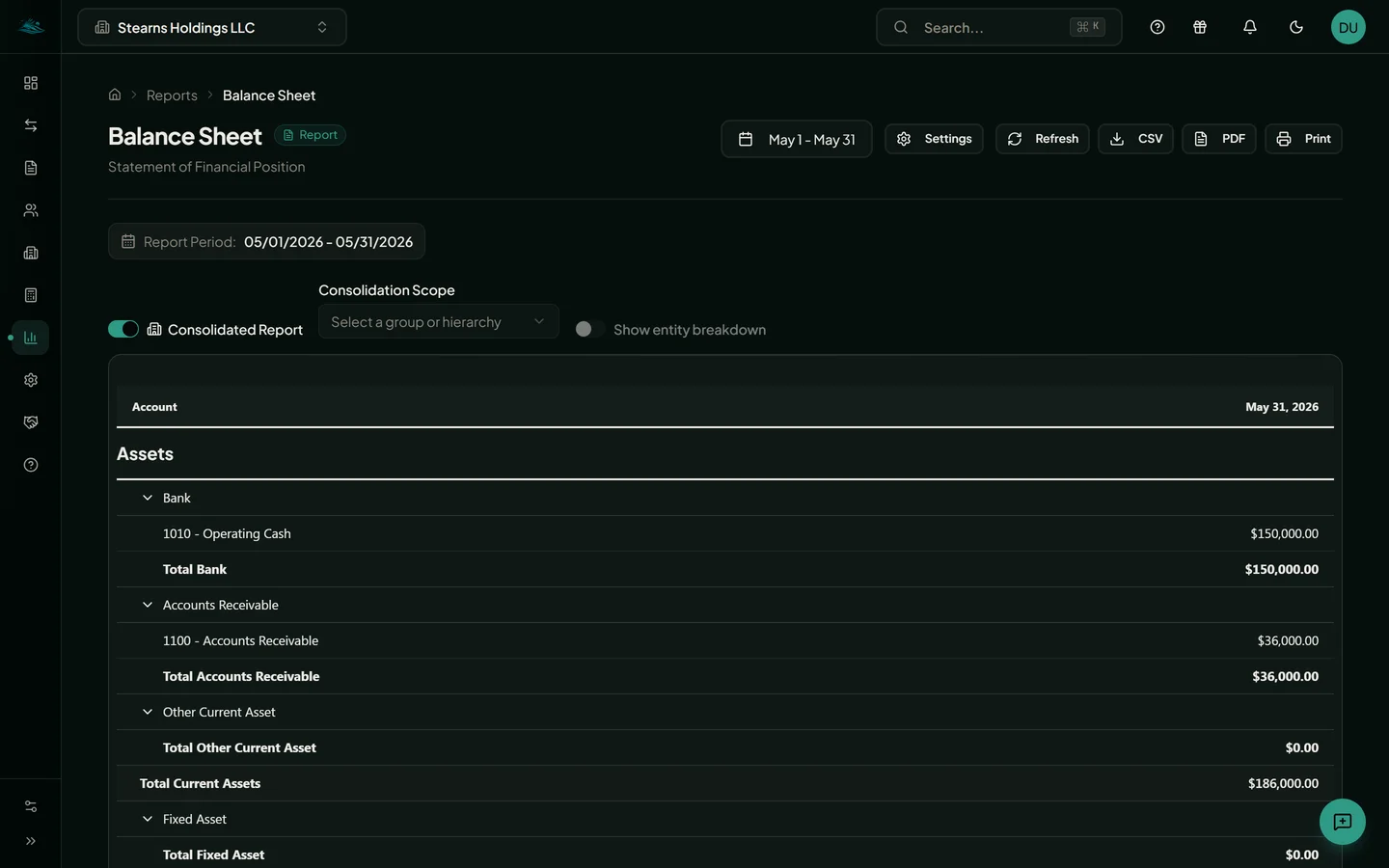Open the Consolidation Scope group dropdown
This screenshot has height=868, width=1389.
pos(439,321)
